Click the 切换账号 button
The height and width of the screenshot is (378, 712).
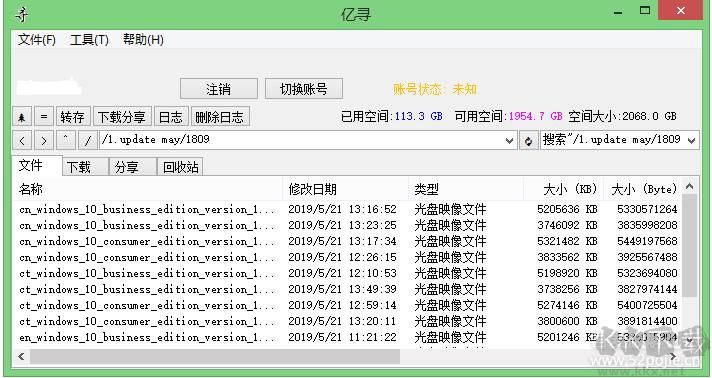click(x=304, y=89)
